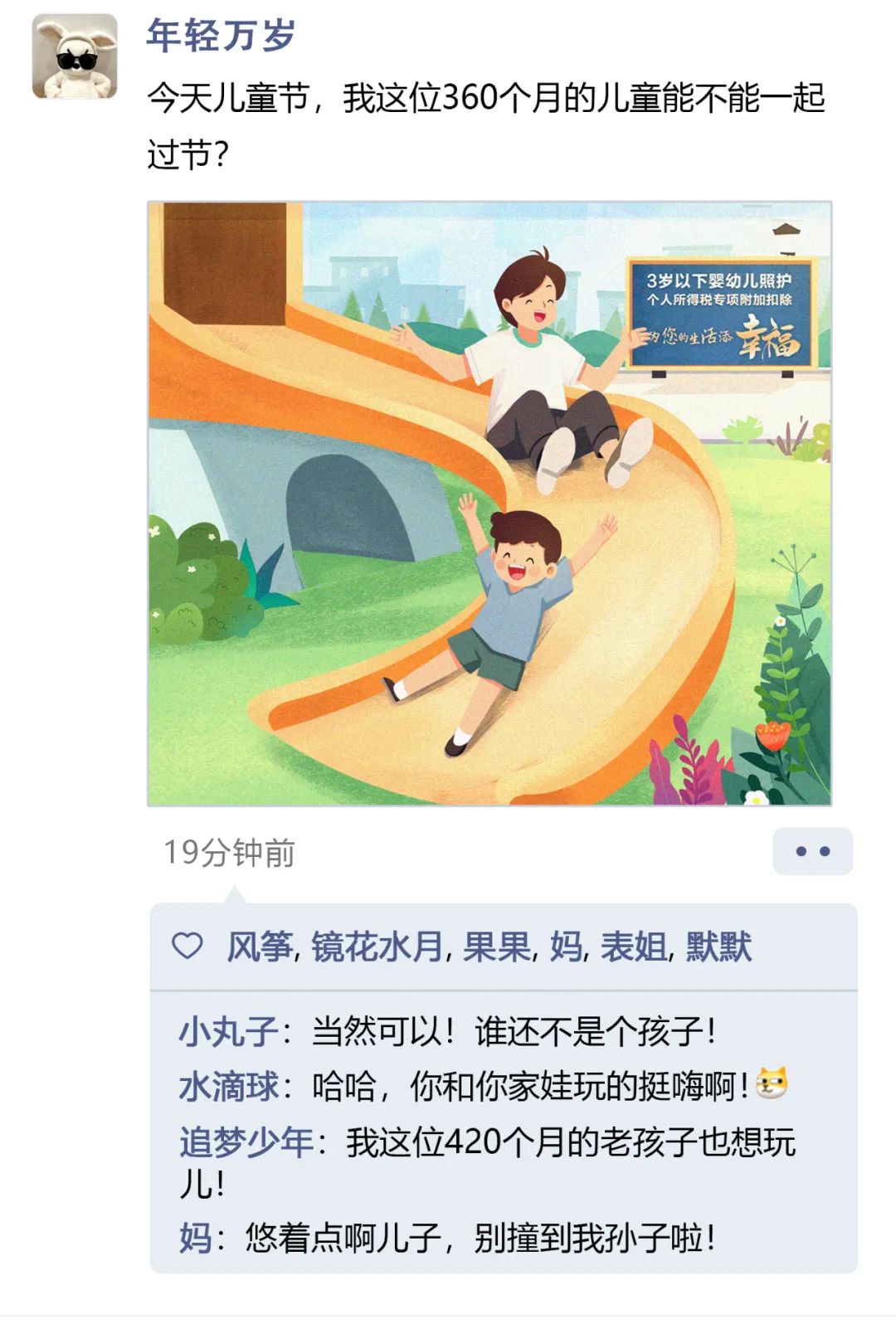Open the two-dot more options button

813,851
